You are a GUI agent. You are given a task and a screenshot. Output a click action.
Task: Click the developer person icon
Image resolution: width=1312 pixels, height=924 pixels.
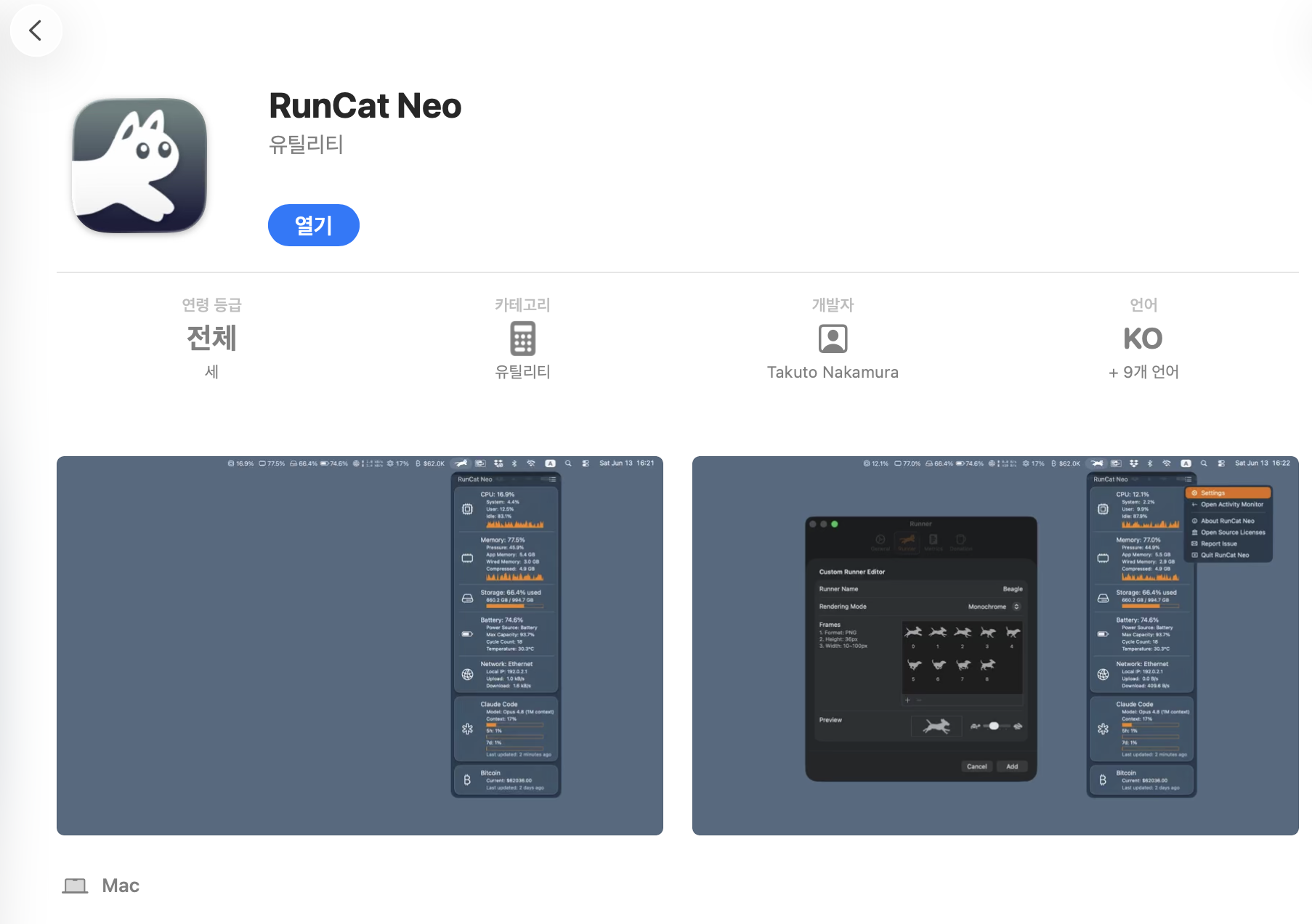coord(833,339)
